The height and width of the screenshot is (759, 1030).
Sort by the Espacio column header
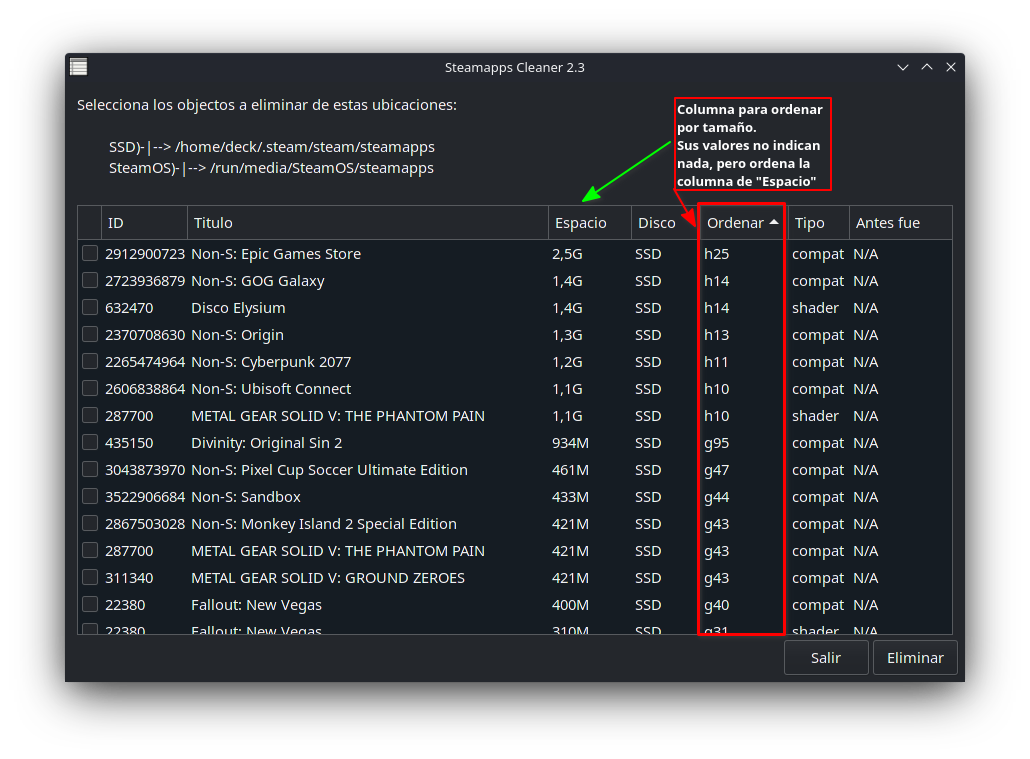point(589,223)
